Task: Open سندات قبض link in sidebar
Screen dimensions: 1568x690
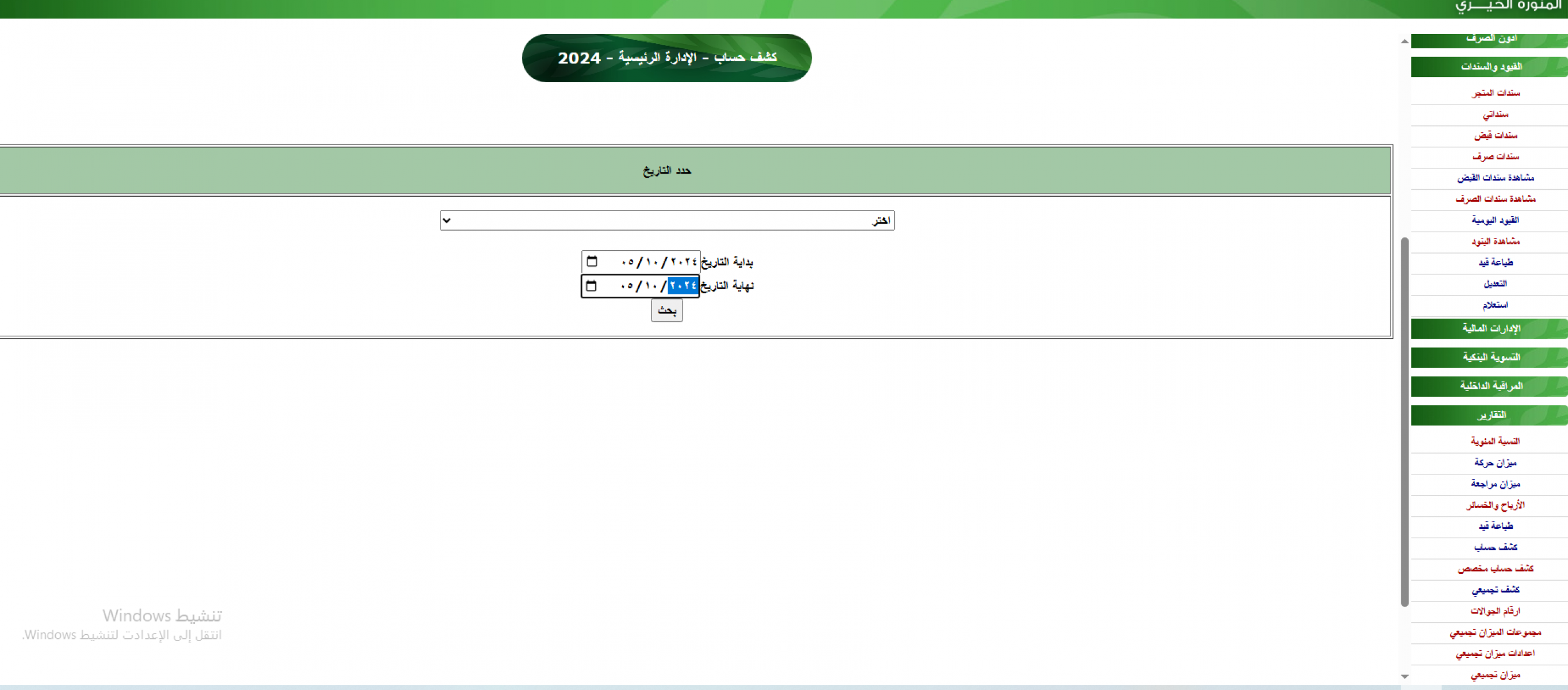Action: coord(1495,135)
